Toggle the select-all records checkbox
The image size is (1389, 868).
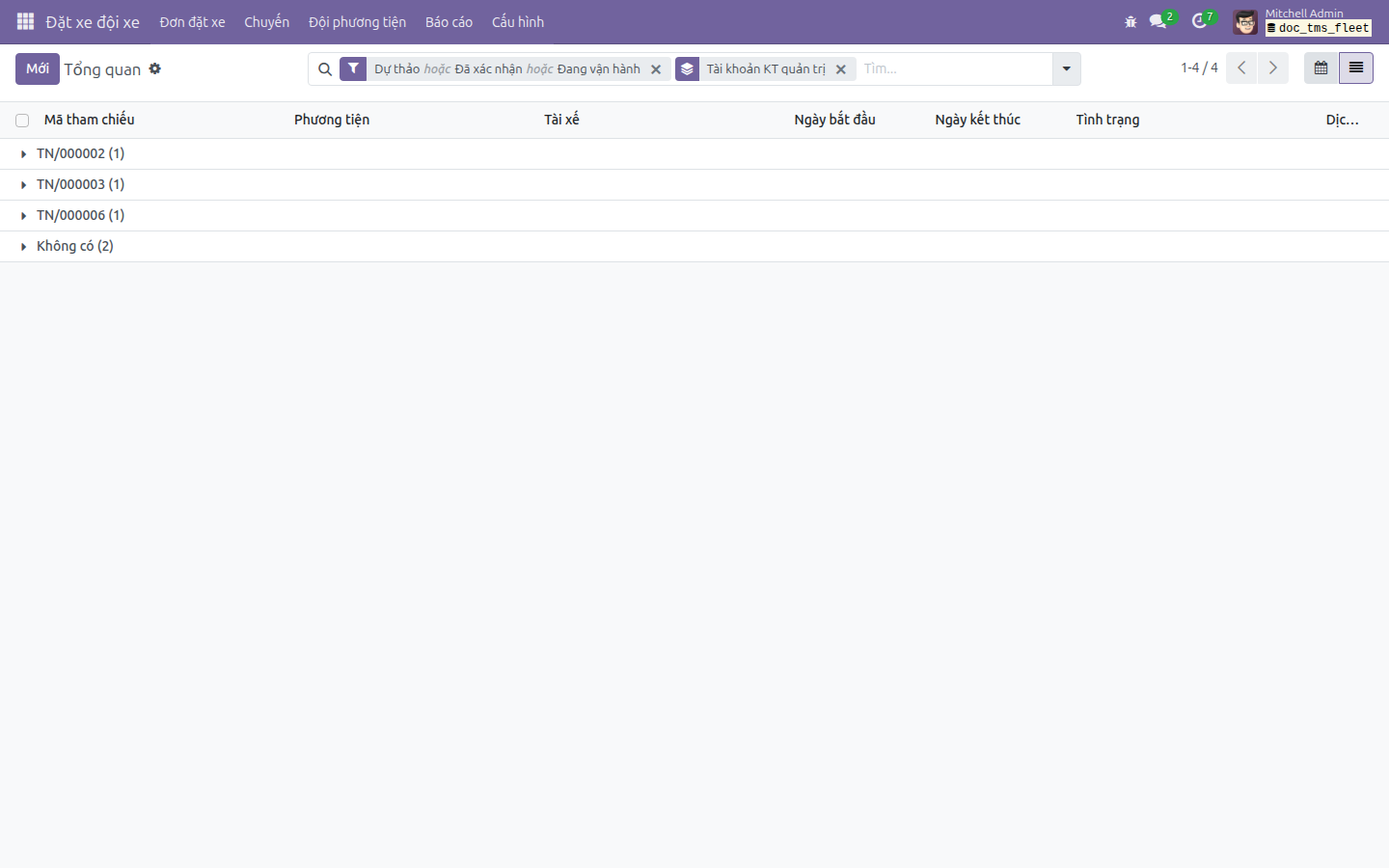pyautogui.click(x=22, y=121)
